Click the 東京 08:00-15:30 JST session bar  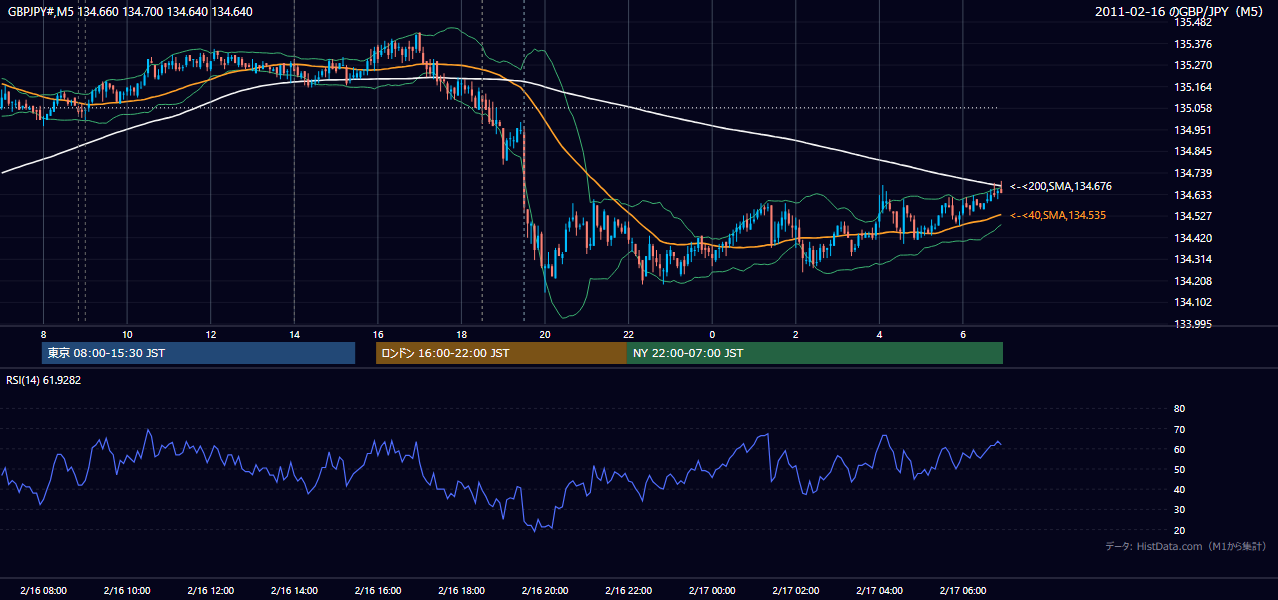click(198, 353)
